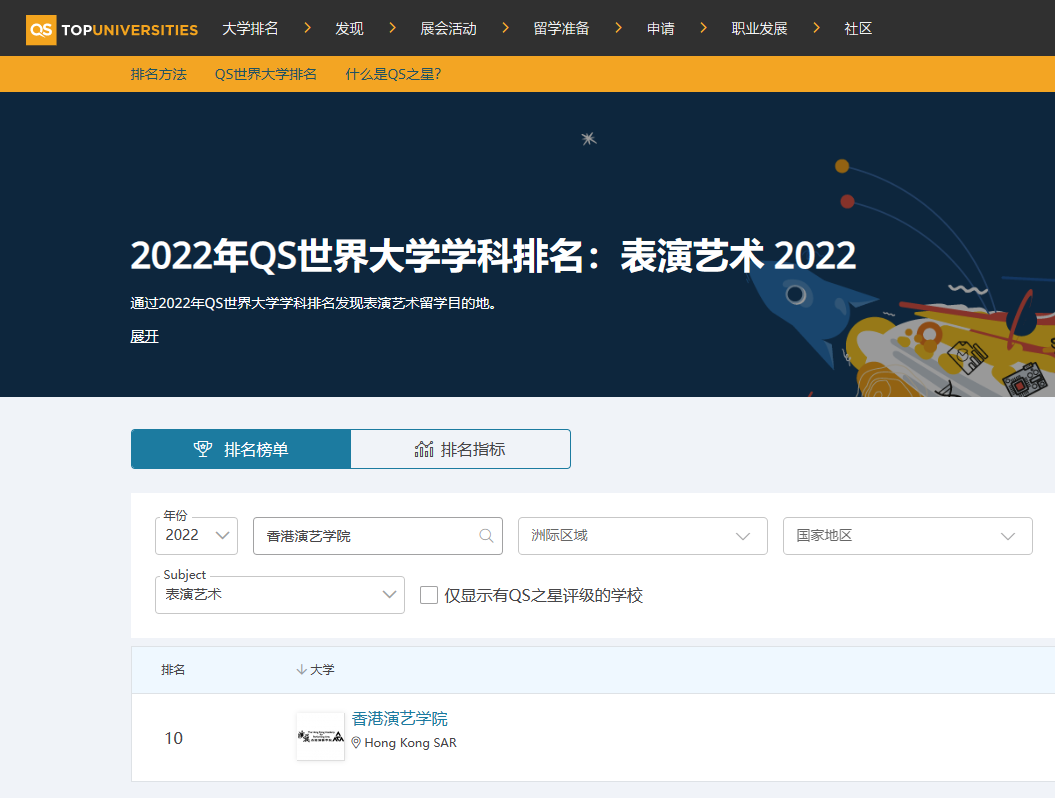Viewport: 1055px width, 798px height.
Task: Open the 什么是QS之星? link
Action: (393, 74)
